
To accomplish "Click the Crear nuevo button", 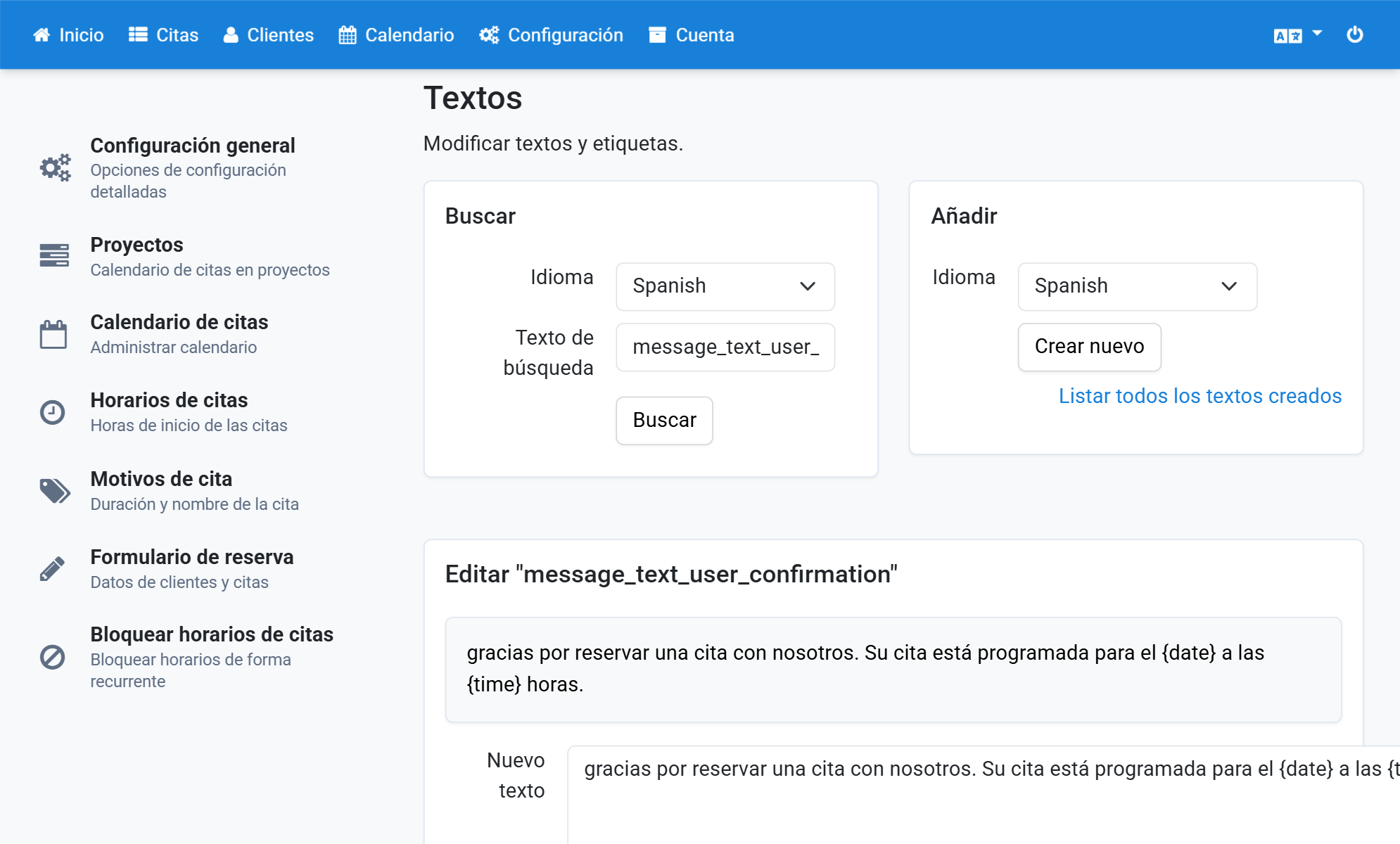I will (1089, 347).
